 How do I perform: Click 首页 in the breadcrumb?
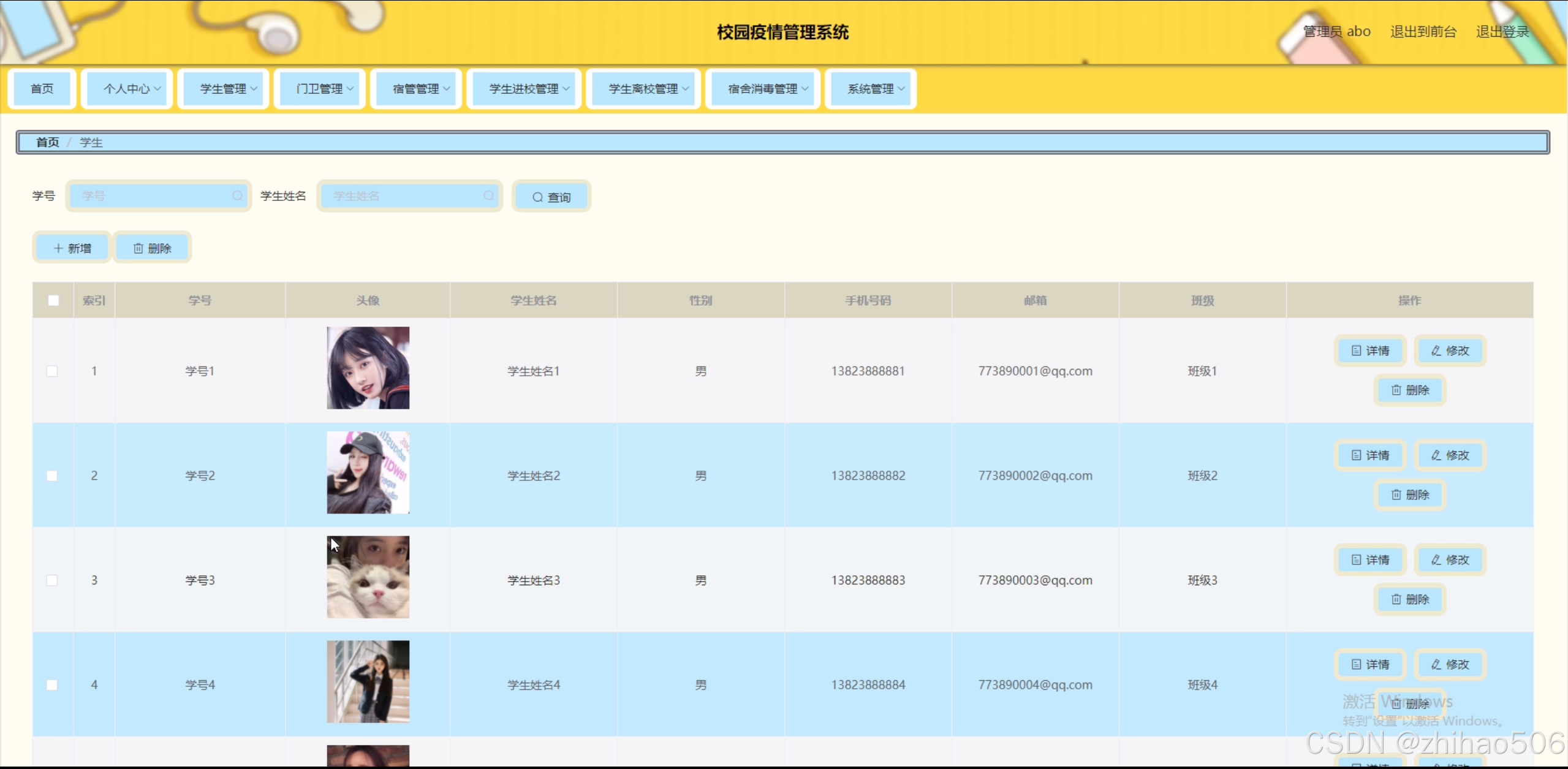coord(48,142)
